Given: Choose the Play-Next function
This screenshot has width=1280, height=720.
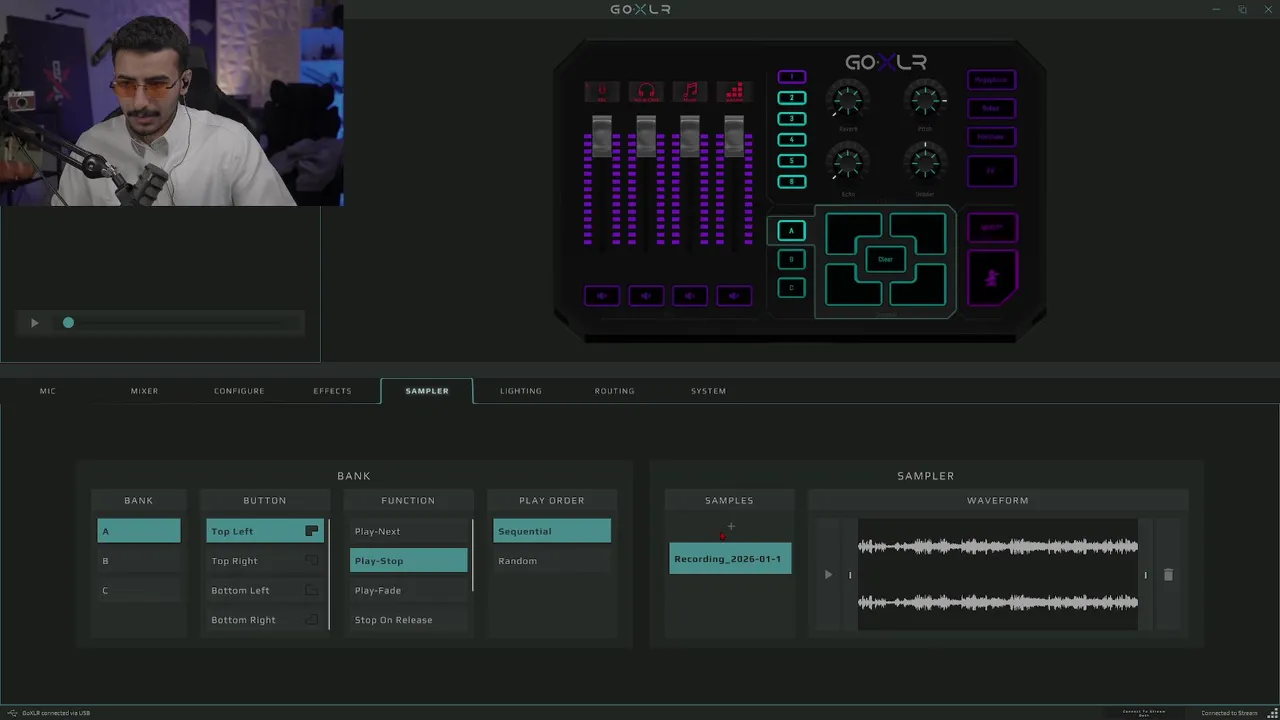Looking at the screenshot, I should click(409, 531).
